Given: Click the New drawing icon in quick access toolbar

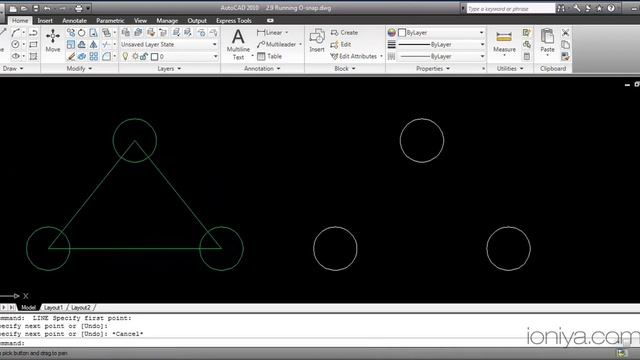Looking at the screenshot, I should coord(13,8).
